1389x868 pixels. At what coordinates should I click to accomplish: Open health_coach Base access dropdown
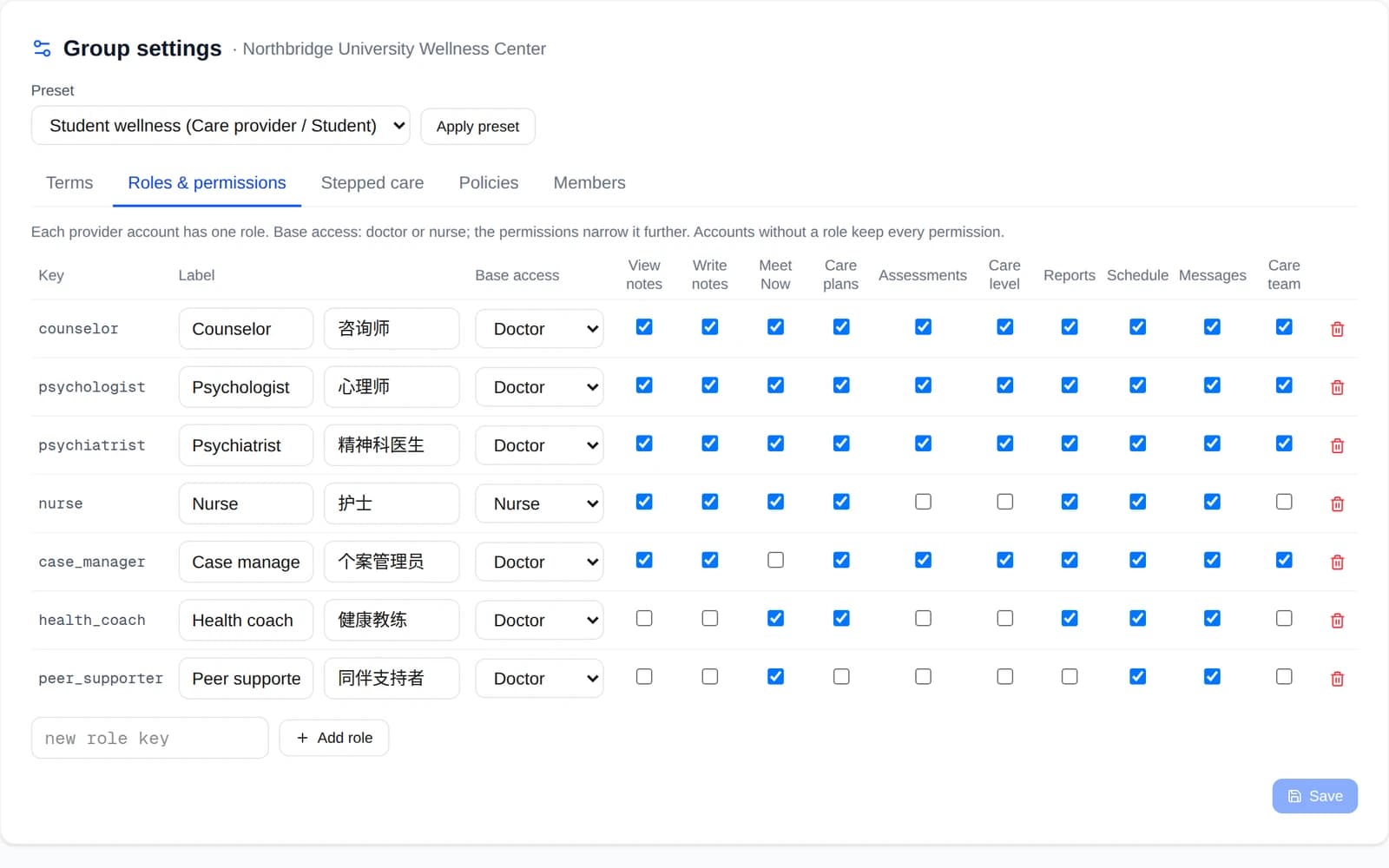[539, 620]
